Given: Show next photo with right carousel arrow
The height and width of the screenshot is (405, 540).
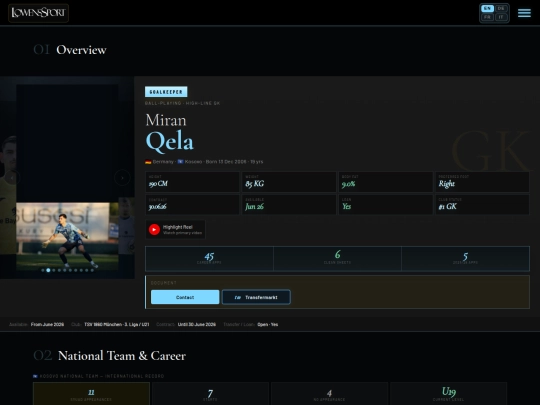Looking at the screenshot, I should (122, 178).
